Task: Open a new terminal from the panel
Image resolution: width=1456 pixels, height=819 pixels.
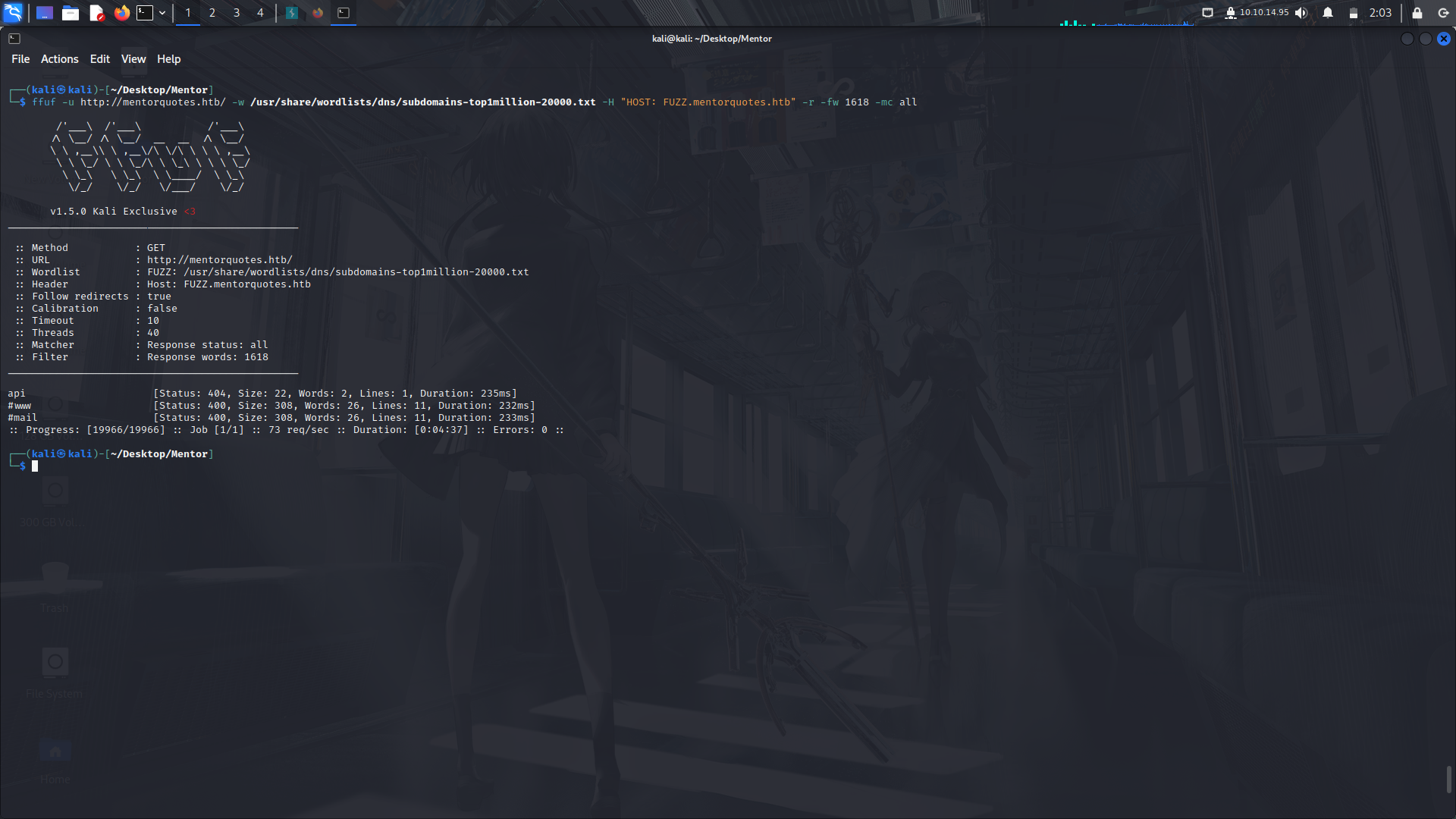Action: (143, 13)
